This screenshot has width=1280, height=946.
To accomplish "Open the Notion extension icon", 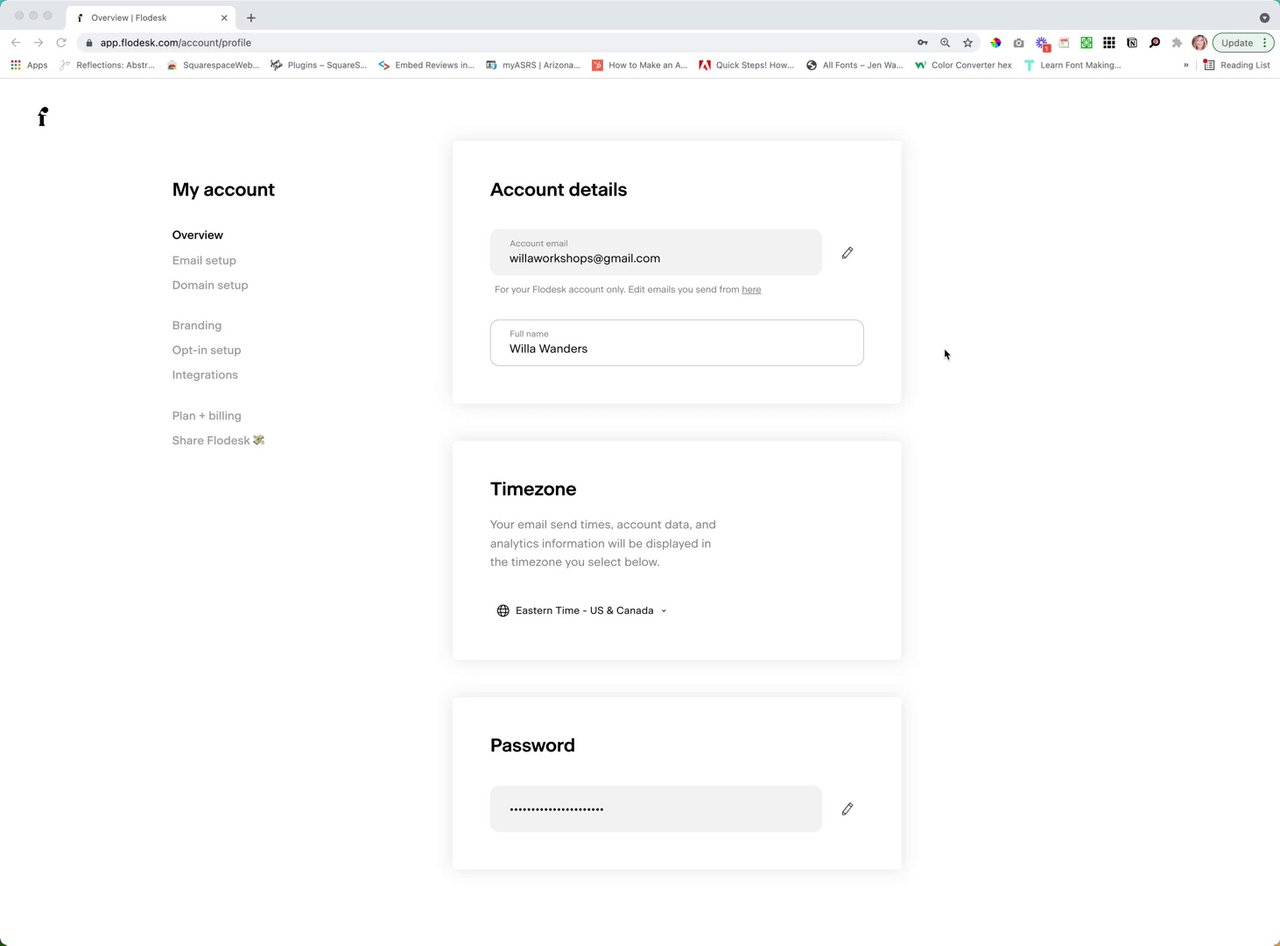I will (x=1132, y=43).
